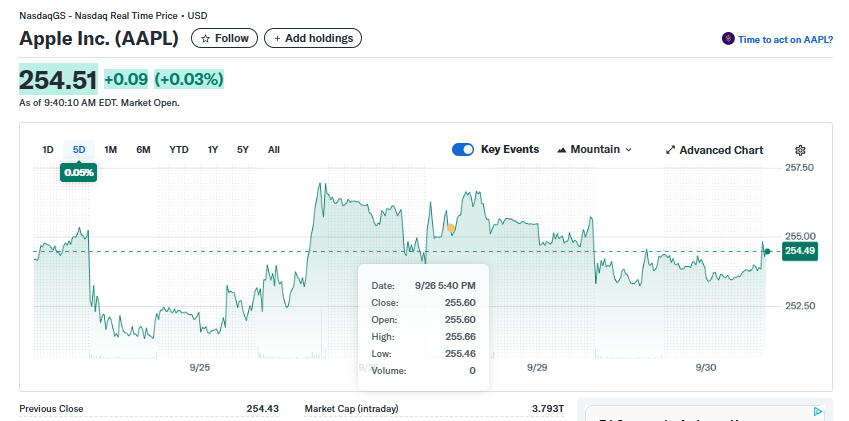The width and height of the screenshot is (849, 421).
Task: Click the 254.49 current price label
Action: 800,251
